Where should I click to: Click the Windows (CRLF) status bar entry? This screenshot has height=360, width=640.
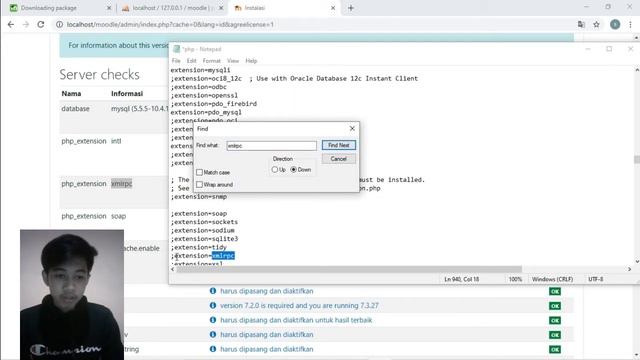coord(552,279)
